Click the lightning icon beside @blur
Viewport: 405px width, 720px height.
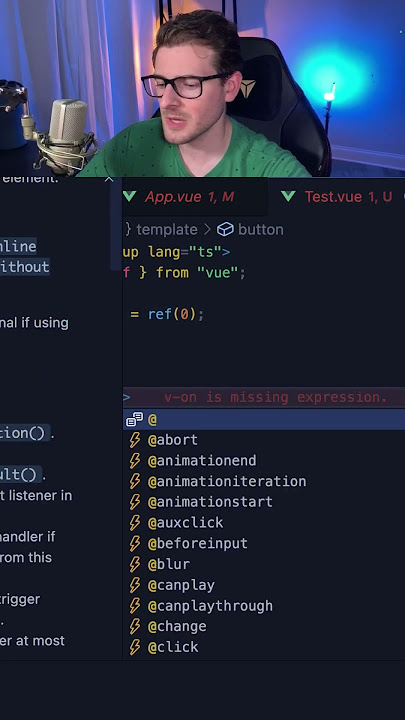point(135,564)
